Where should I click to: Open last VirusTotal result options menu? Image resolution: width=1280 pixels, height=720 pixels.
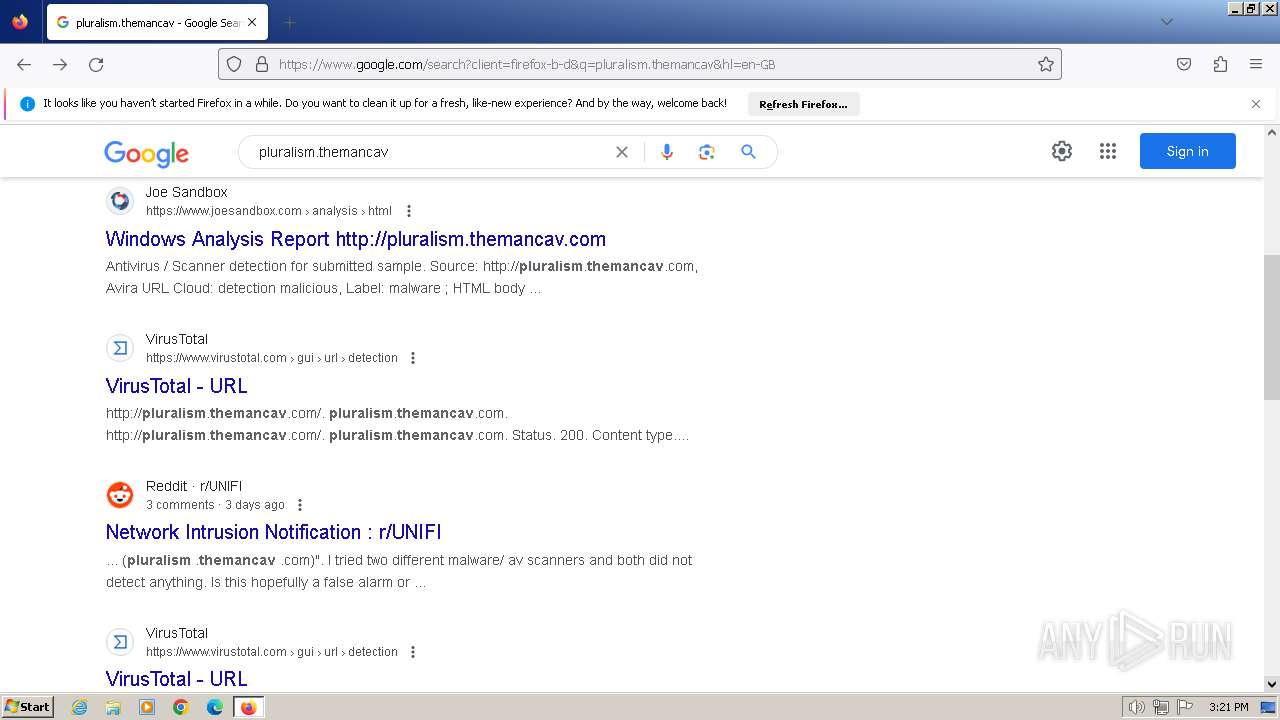tap(413, 652)
